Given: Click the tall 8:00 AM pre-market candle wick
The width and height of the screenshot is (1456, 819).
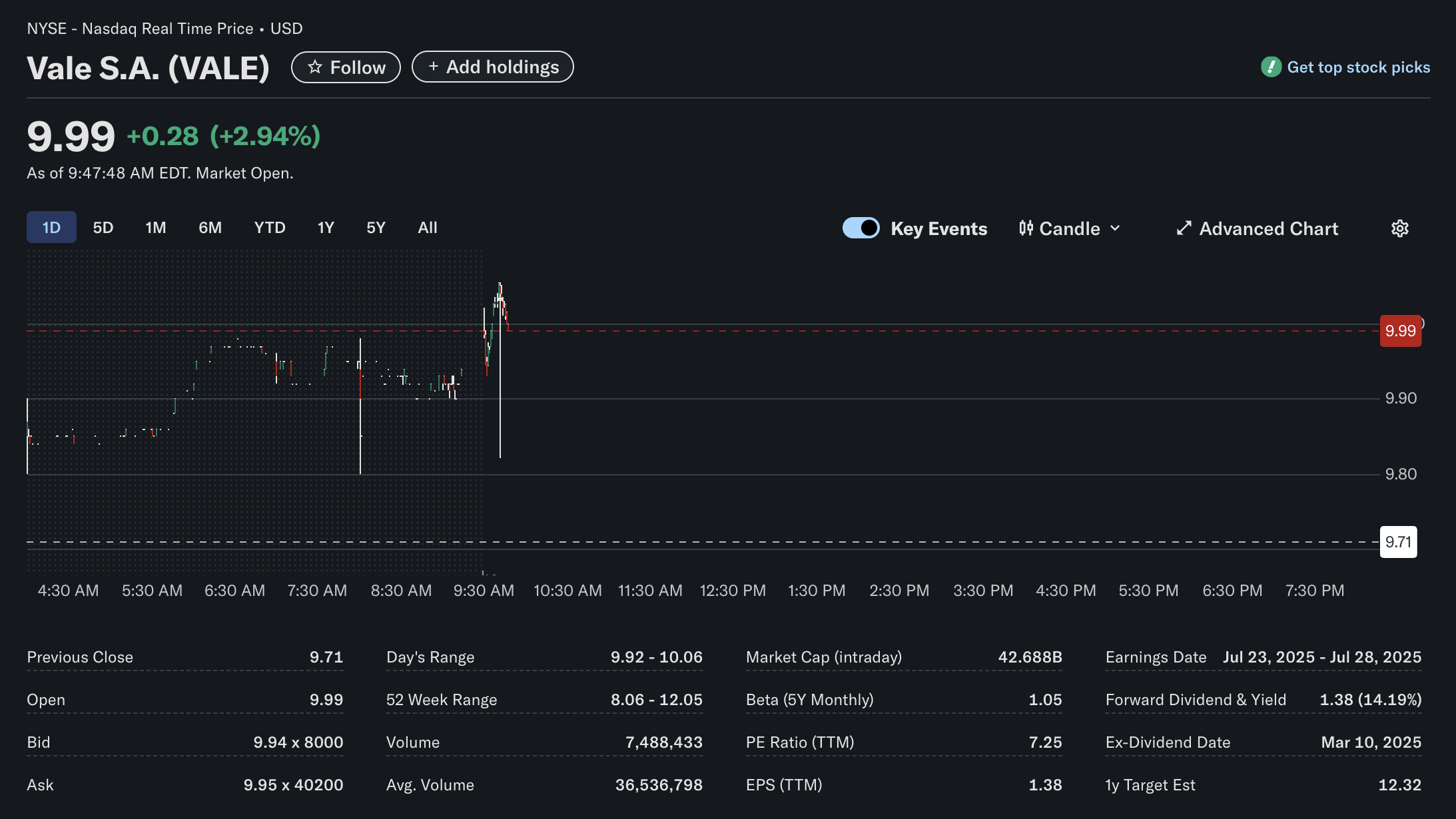Looking at the screenshot, I should pos(360,406).
